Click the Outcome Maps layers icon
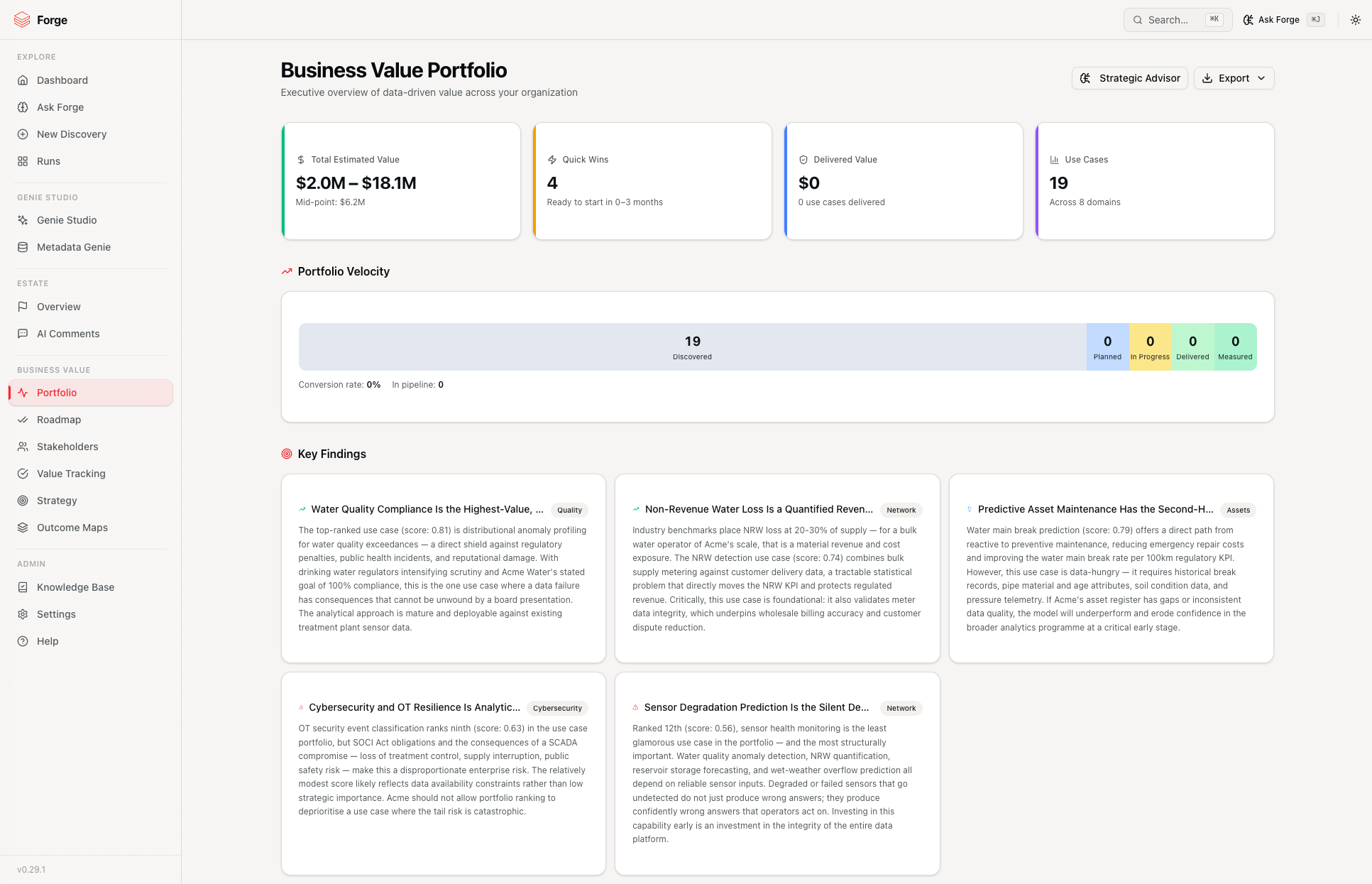 pyautogui.click(x=23, y=528)
